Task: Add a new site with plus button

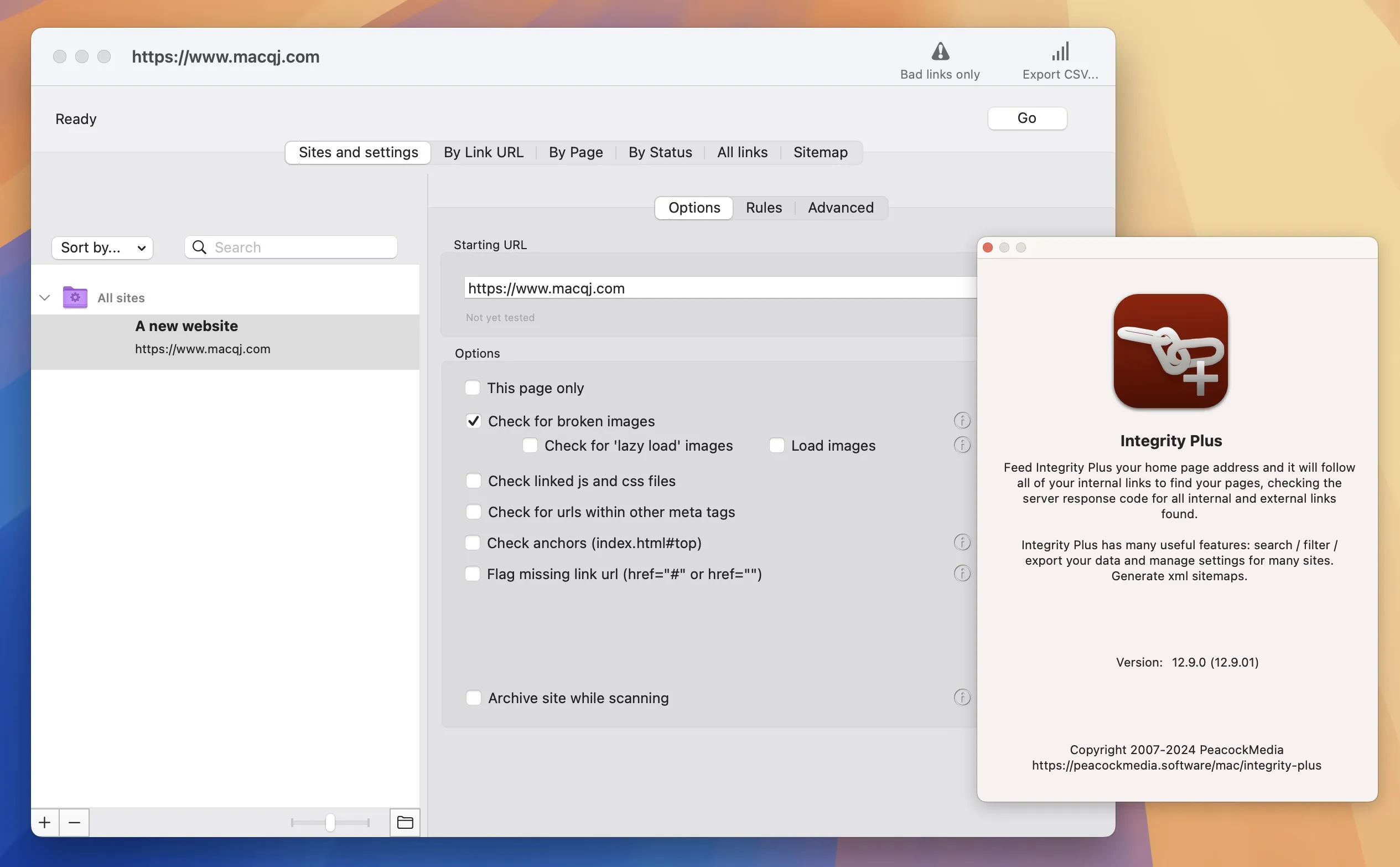Action: (x=45, y=822)
